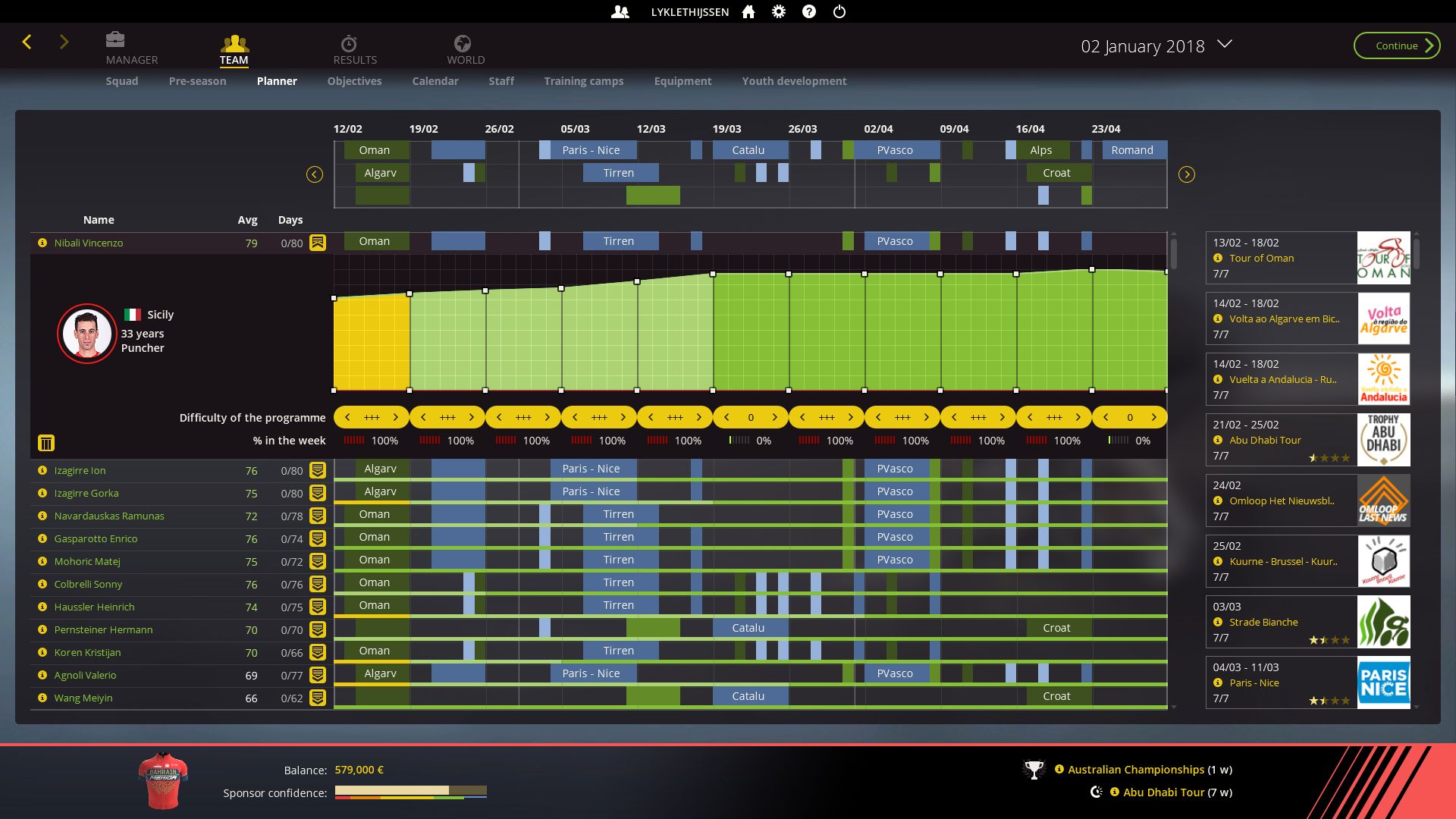1456x819 pixels.
Task: Click info icon next to Tour of Oman
Action: 1218,258
